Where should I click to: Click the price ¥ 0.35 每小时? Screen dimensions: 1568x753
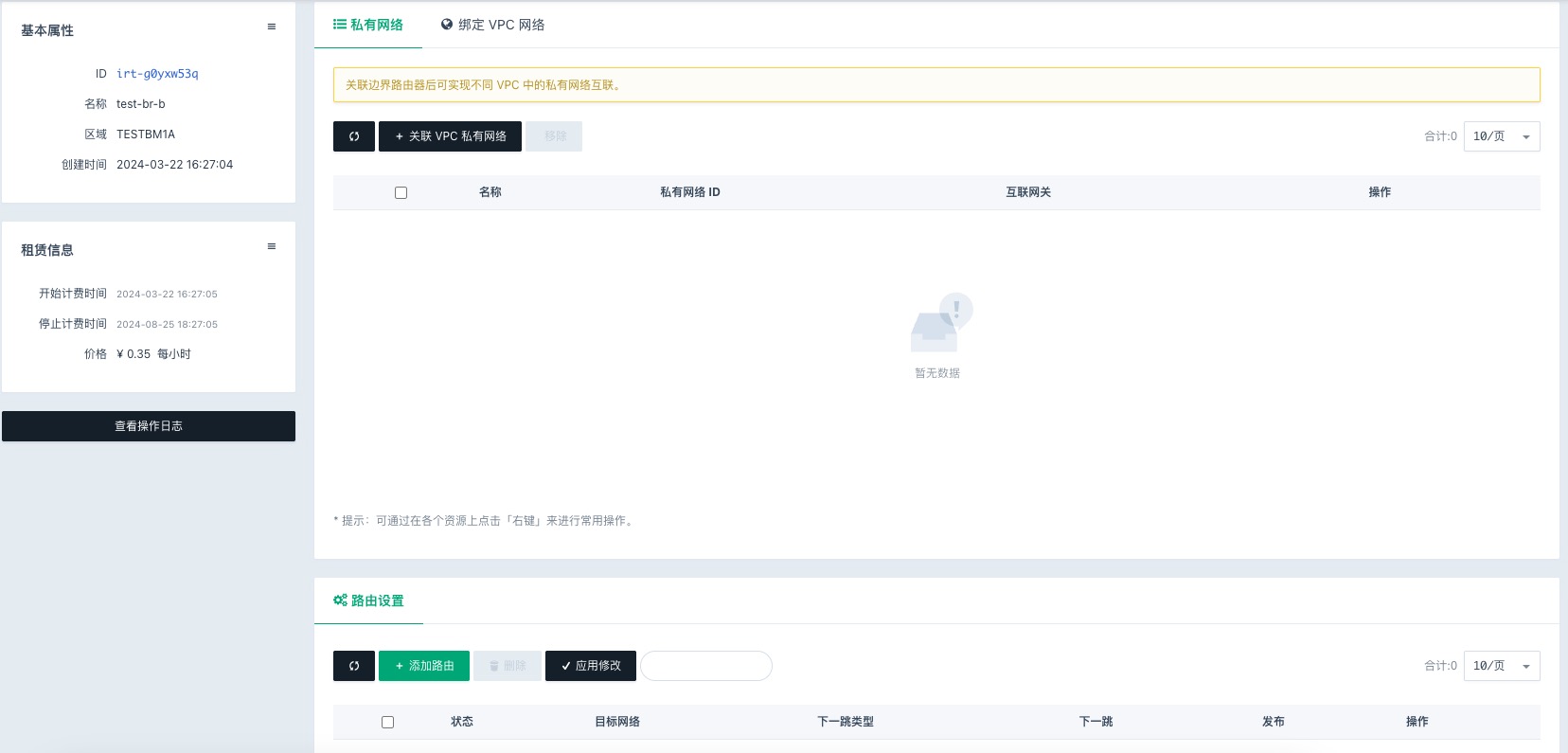(153, 354)
